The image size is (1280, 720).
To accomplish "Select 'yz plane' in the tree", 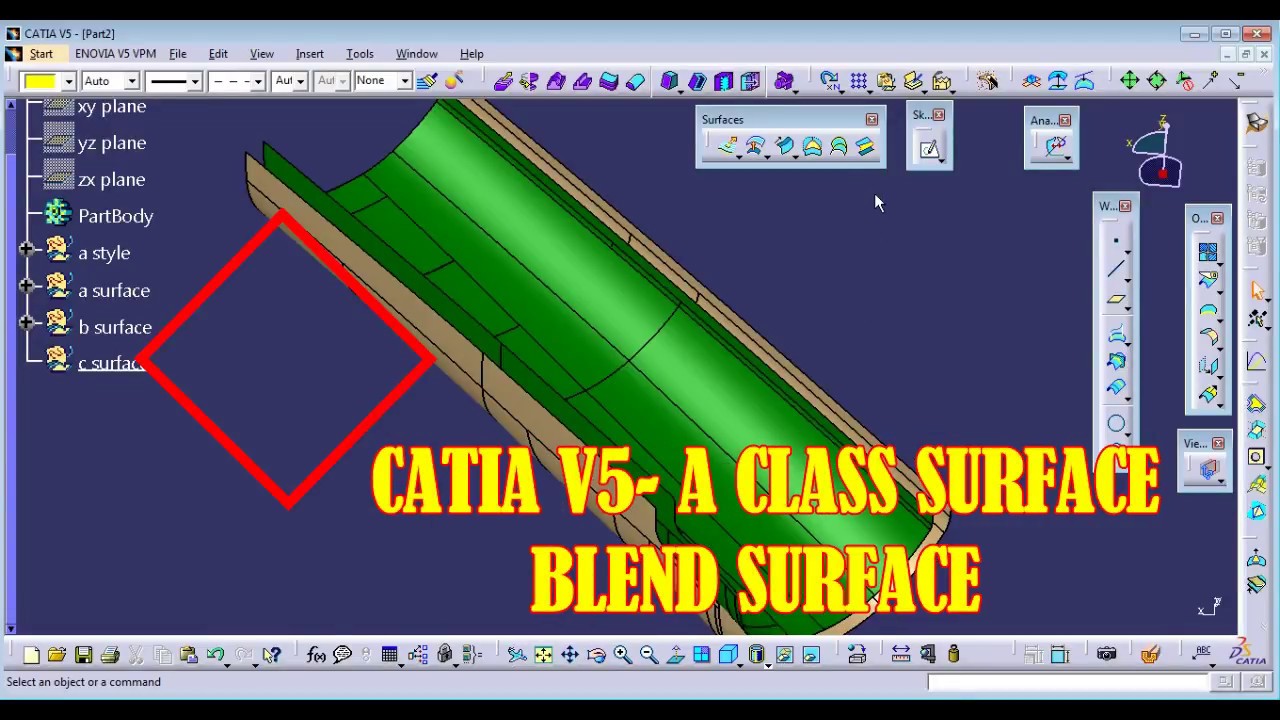I will tap(111, 143).
